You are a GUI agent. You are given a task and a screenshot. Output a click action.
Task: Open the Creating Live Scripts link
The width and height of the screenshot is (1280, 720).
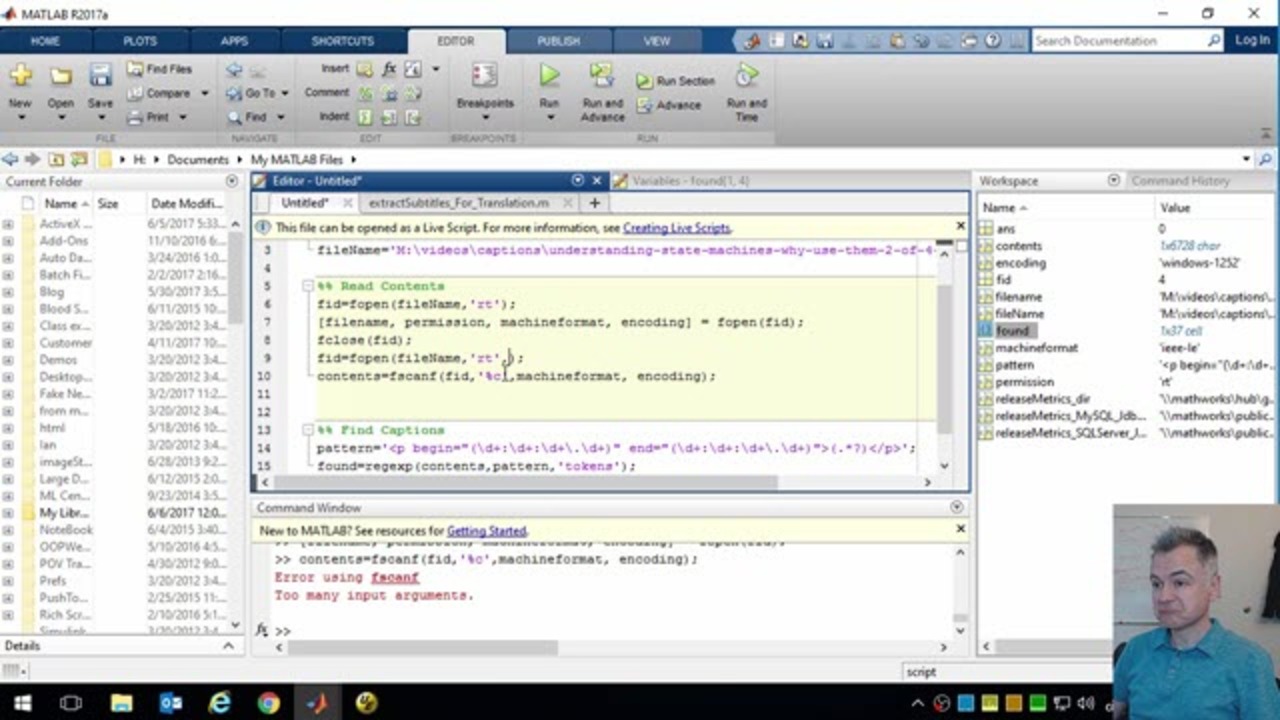pos(676,228)
